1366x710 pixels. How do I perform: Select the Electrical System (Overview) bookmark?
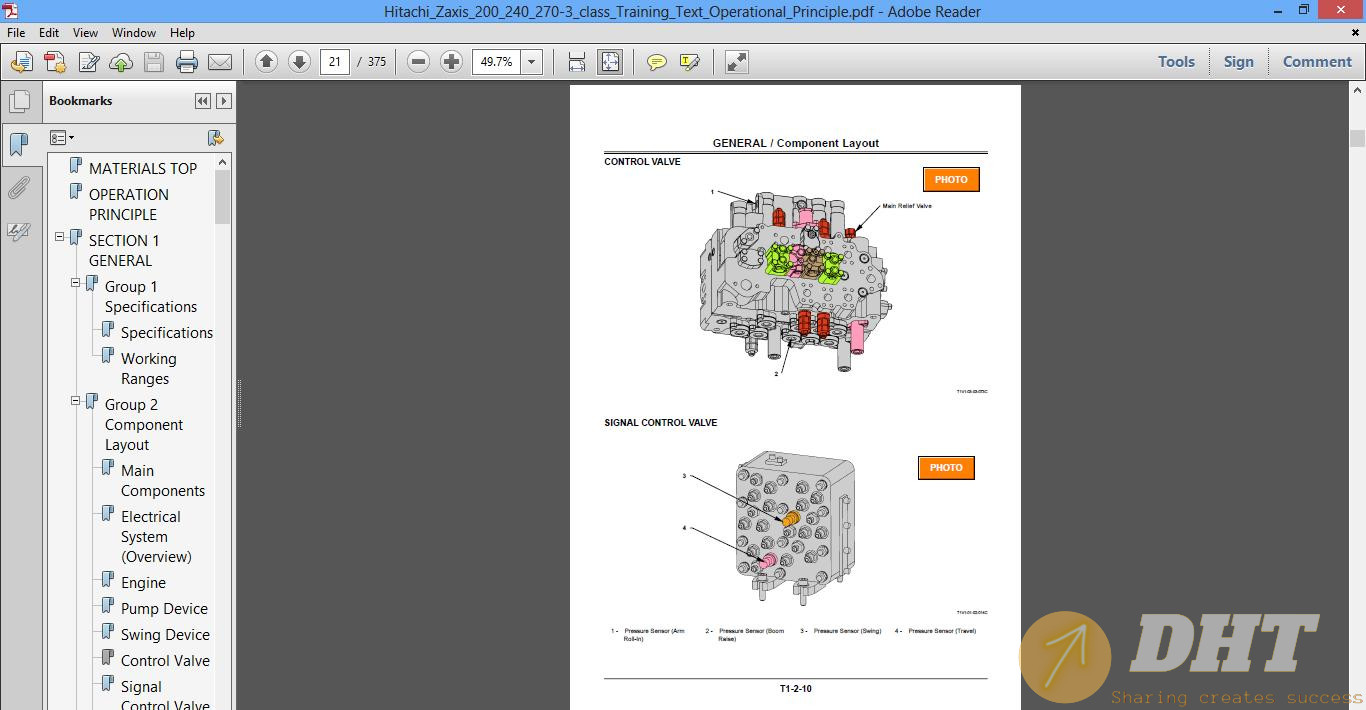[x=156, y=537]
